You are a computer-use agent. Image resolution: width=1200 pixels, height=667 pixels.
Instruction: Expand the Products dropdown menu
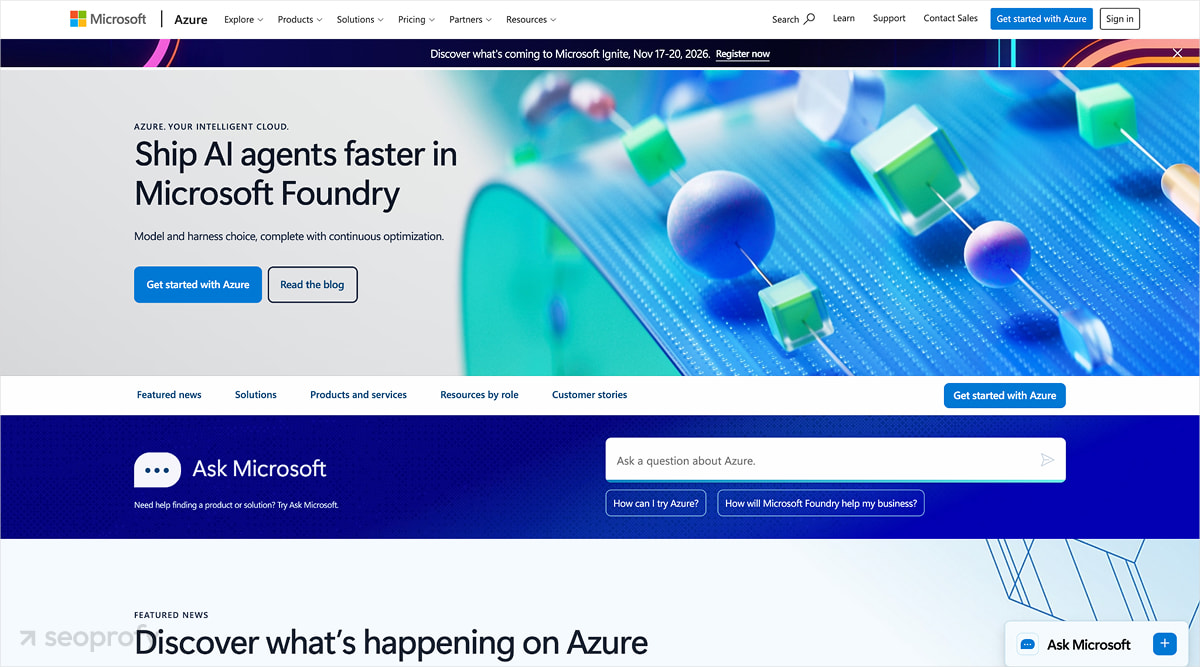tap(300, 19)
